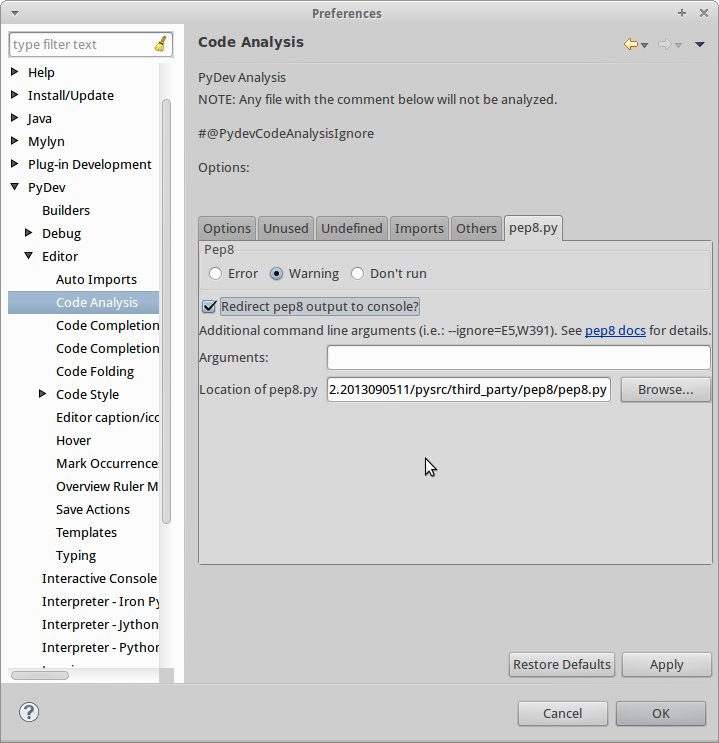Viewport: 719px width, 743px height.
Task: Select the Don't run radio option
Action: 357,274
